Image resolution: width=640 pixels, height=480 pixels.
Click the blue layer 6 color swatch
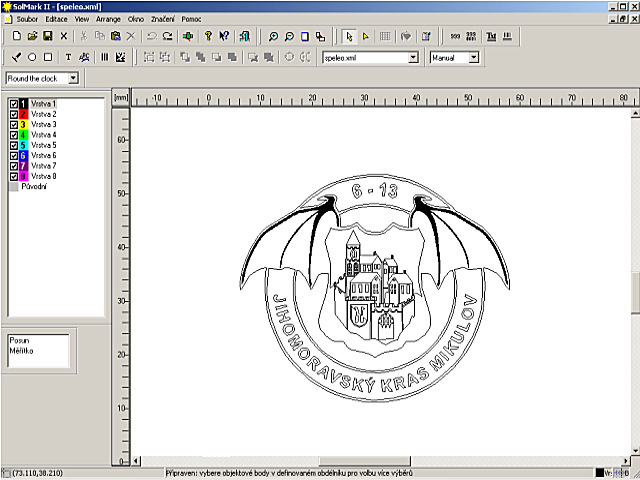pyautogui.click(x=23, y=156)
